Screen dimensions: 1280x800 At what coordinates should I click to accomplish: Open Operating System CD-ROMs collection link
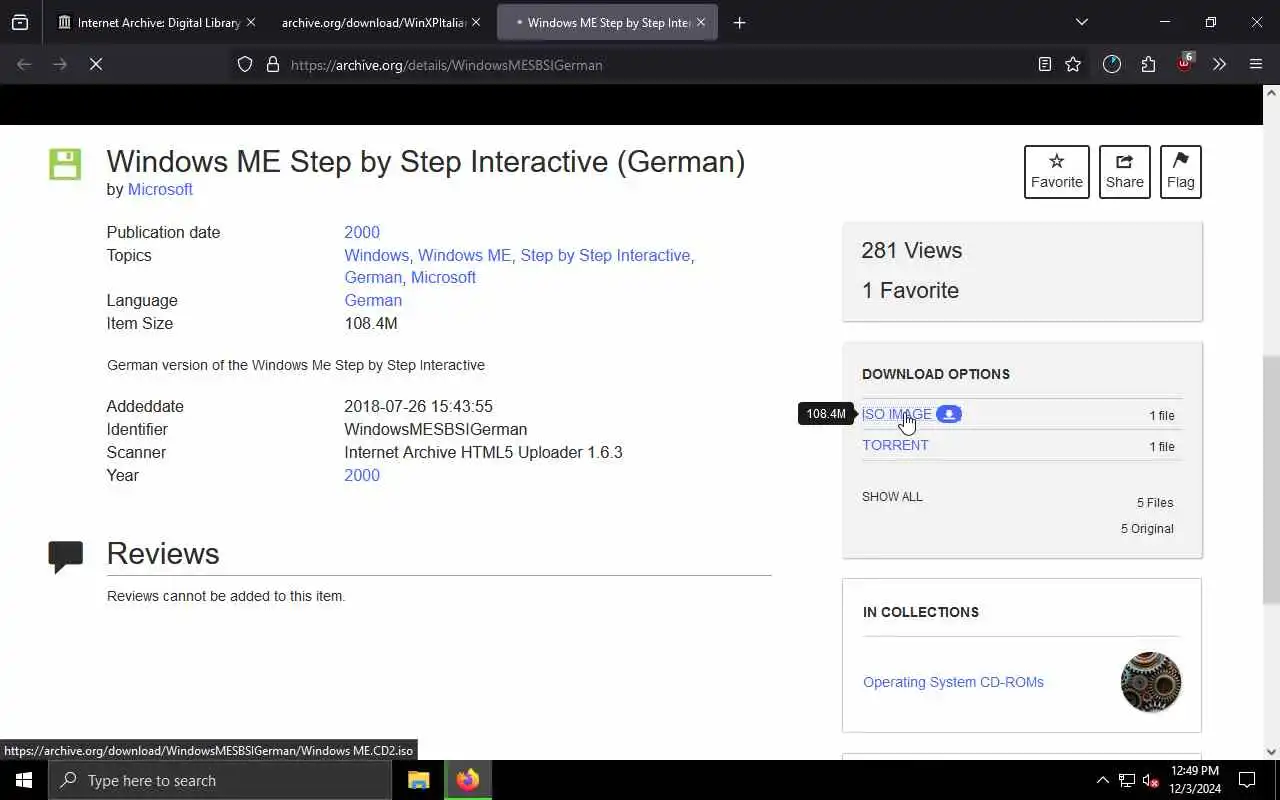[x=953, y=682]
